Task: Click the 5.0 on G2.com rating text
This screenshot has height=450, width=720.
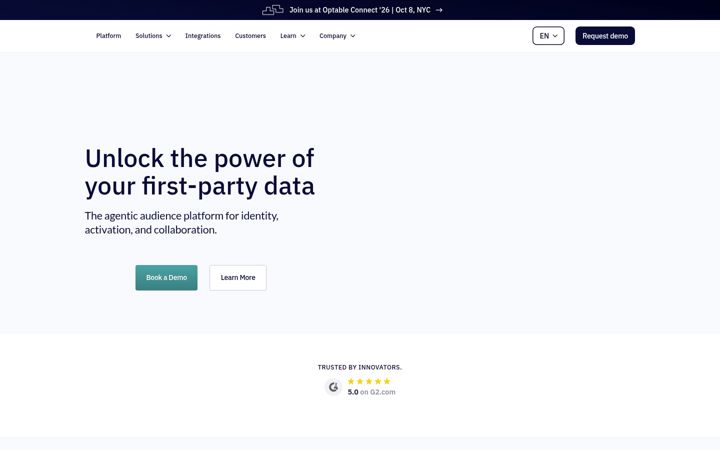Action: click(x=371, y=392)
